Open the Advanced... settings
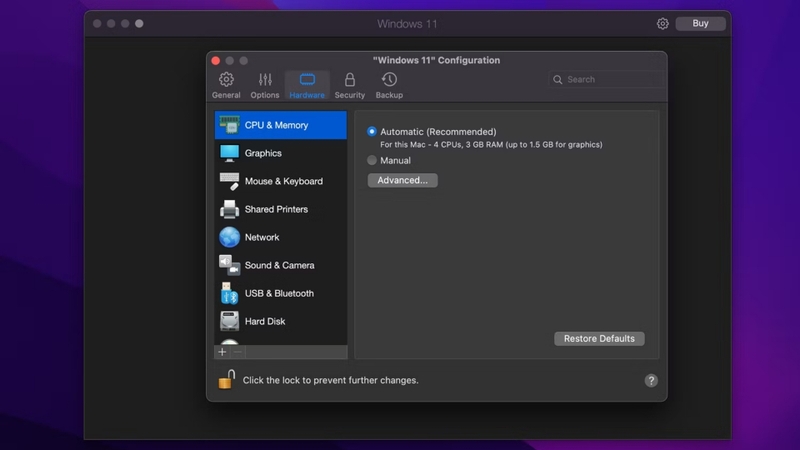The width and height of the screenshot is (800, 450). coord(403,180)
